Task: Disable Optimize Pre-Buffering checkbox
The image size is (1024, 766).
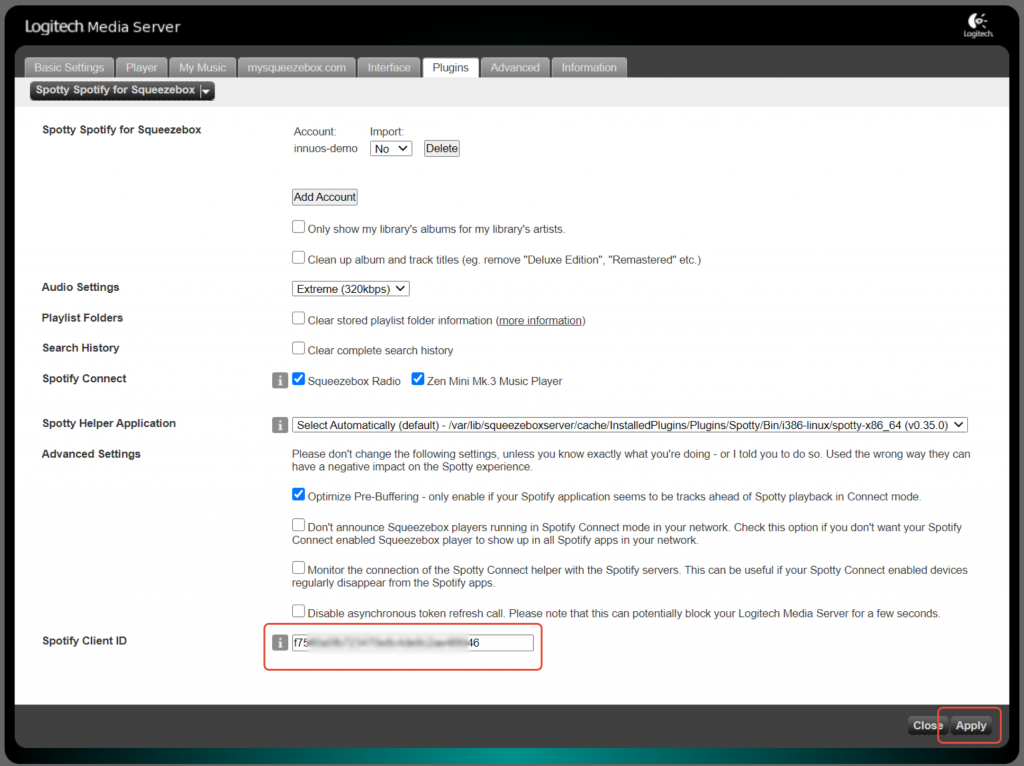Action: pyautogui.click(x=298, y=494)
